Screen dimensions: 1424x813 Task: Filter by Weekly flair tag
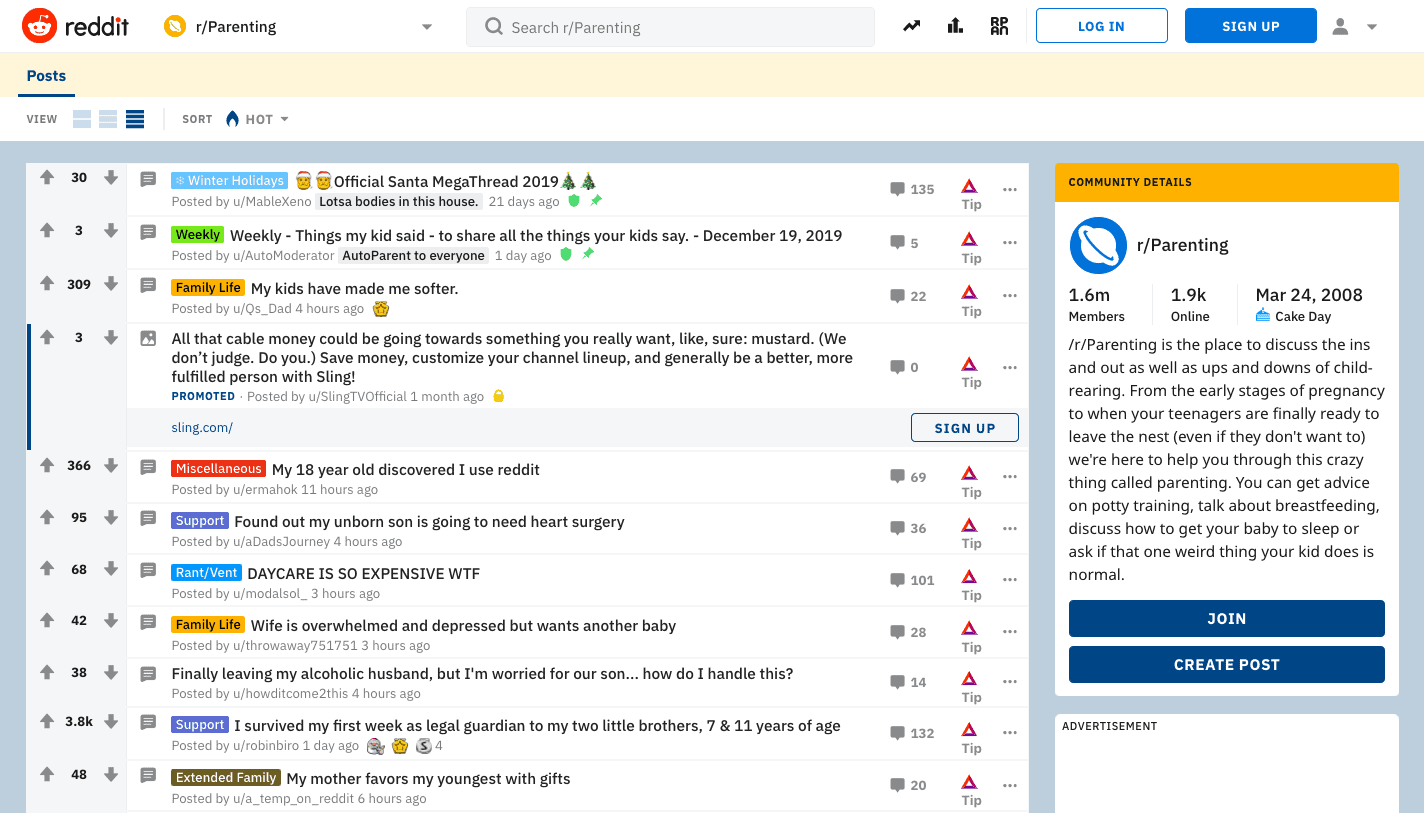pos(197,234)
